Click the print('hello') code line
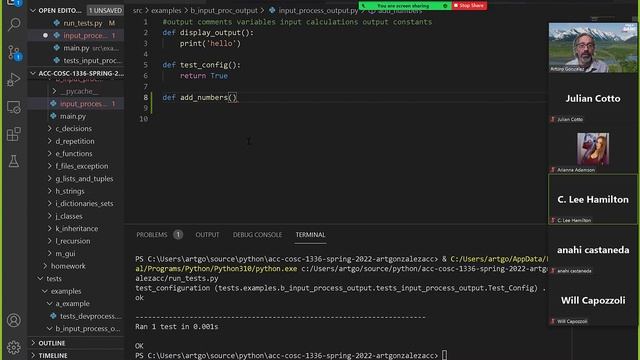The height and width of the screenshot is (360, 640). [210, 43]
